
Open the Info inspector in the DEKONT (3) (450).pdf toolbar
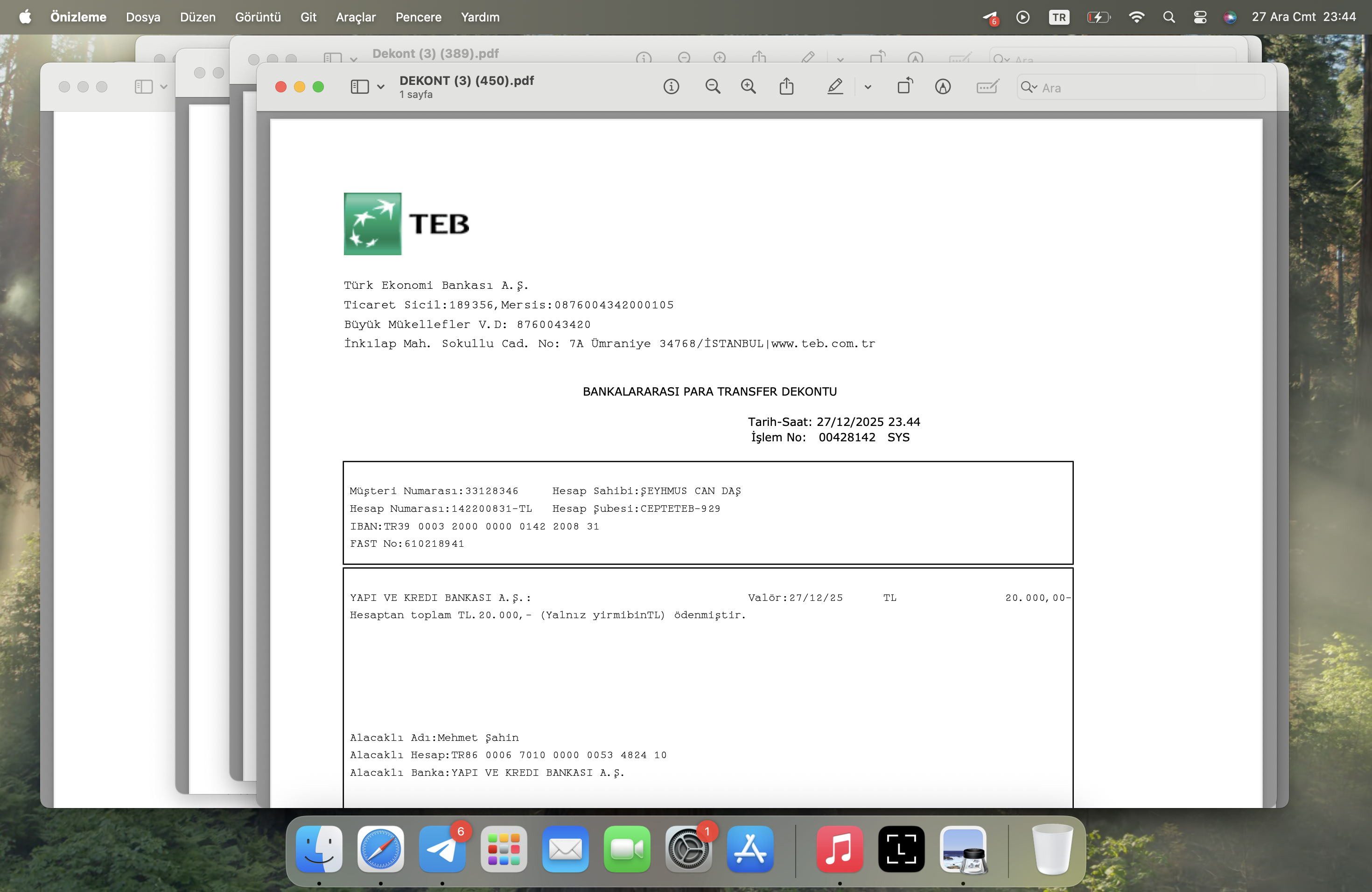[x=671, y=87]
